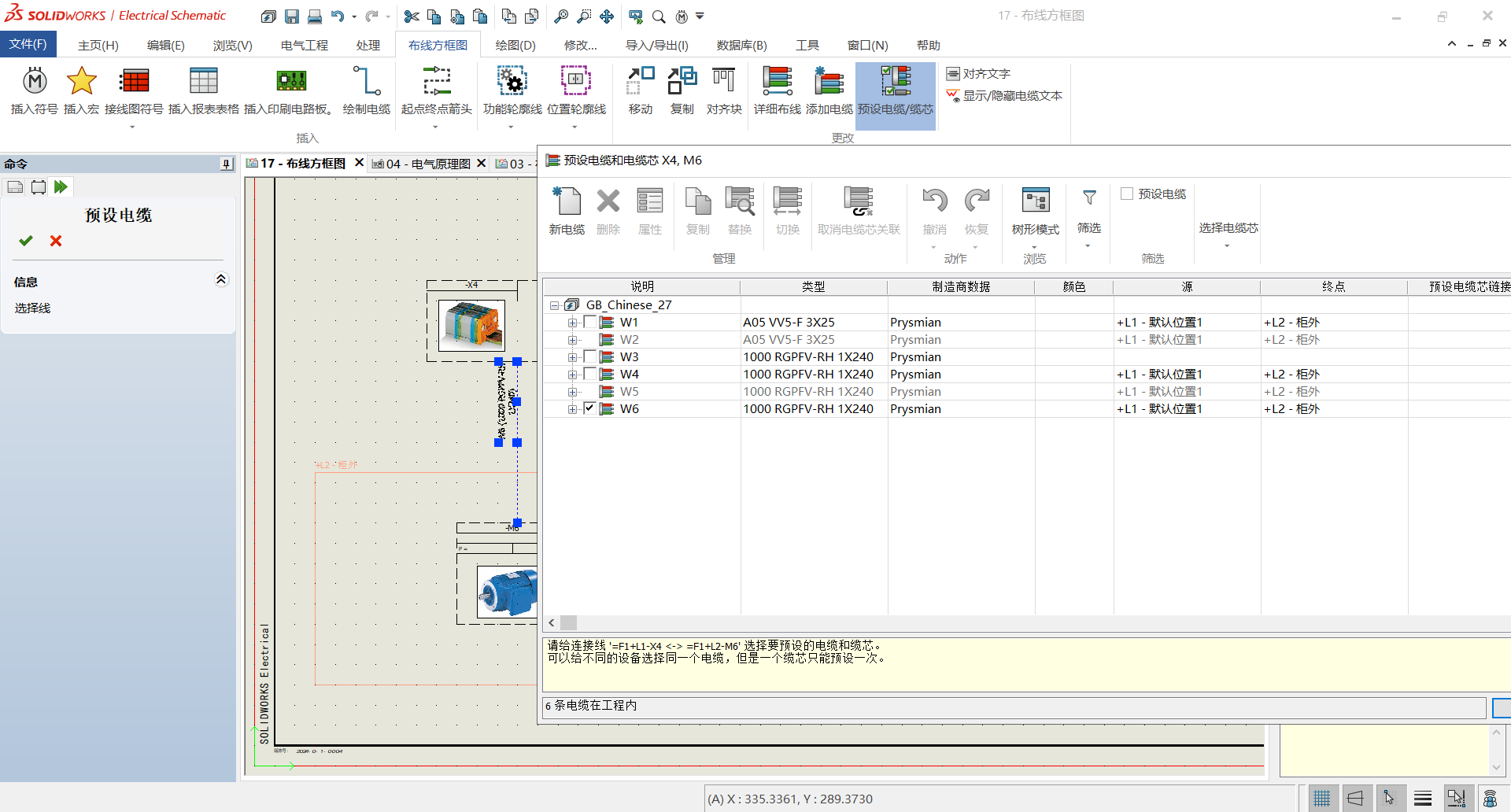The width and height of the screenshot is (1511, 812).
Task: Open the 帮助 menu
Action: coord(929,46)
